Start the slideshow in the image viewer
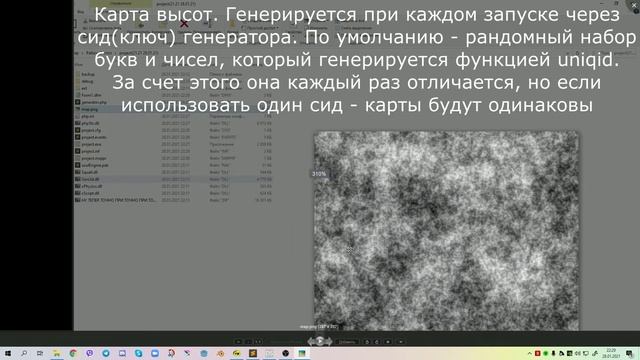 (x=320, y=341)
